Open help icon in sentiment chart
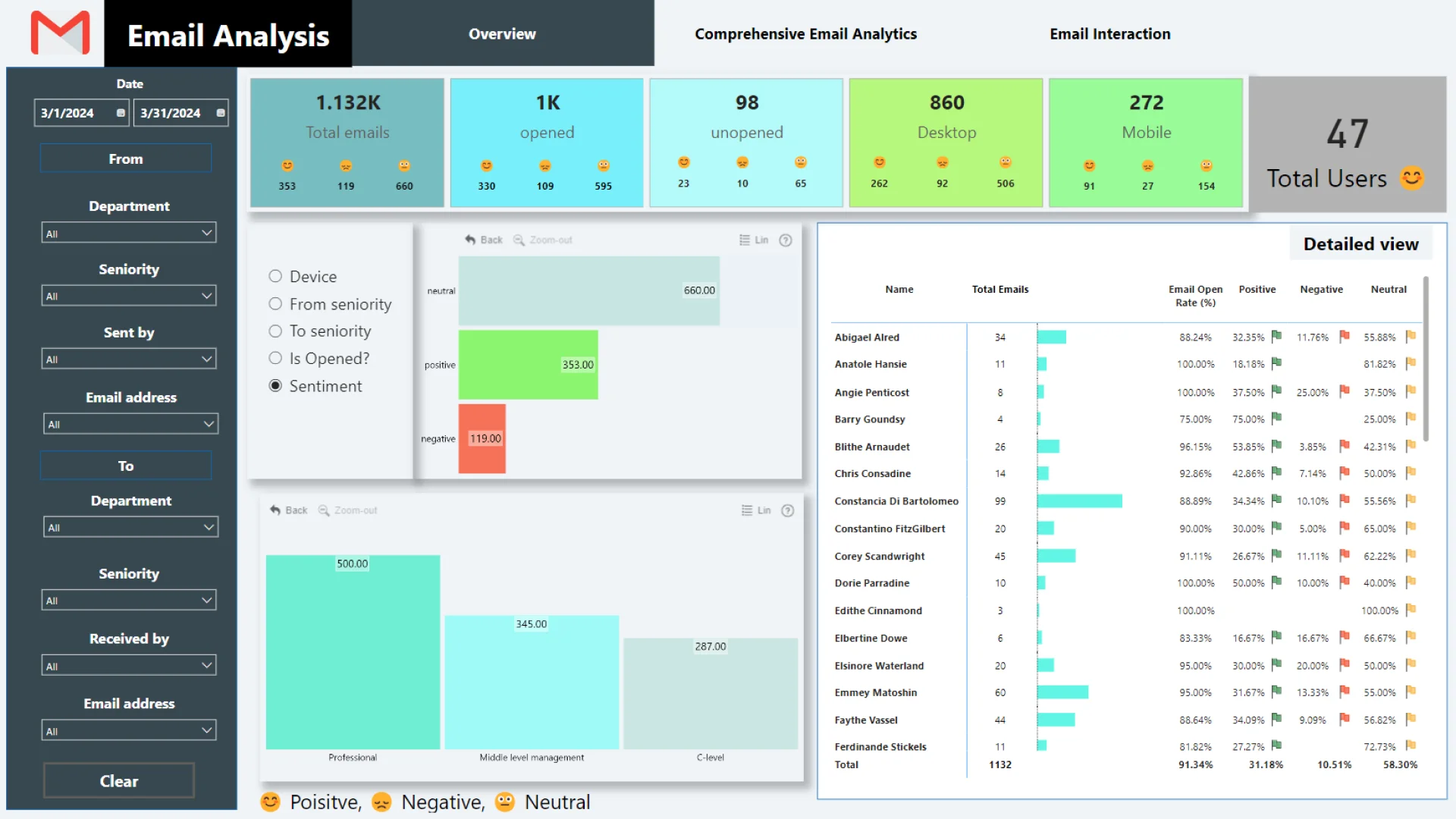Viewport: 1456px width, 819px height. coord(786,240)
